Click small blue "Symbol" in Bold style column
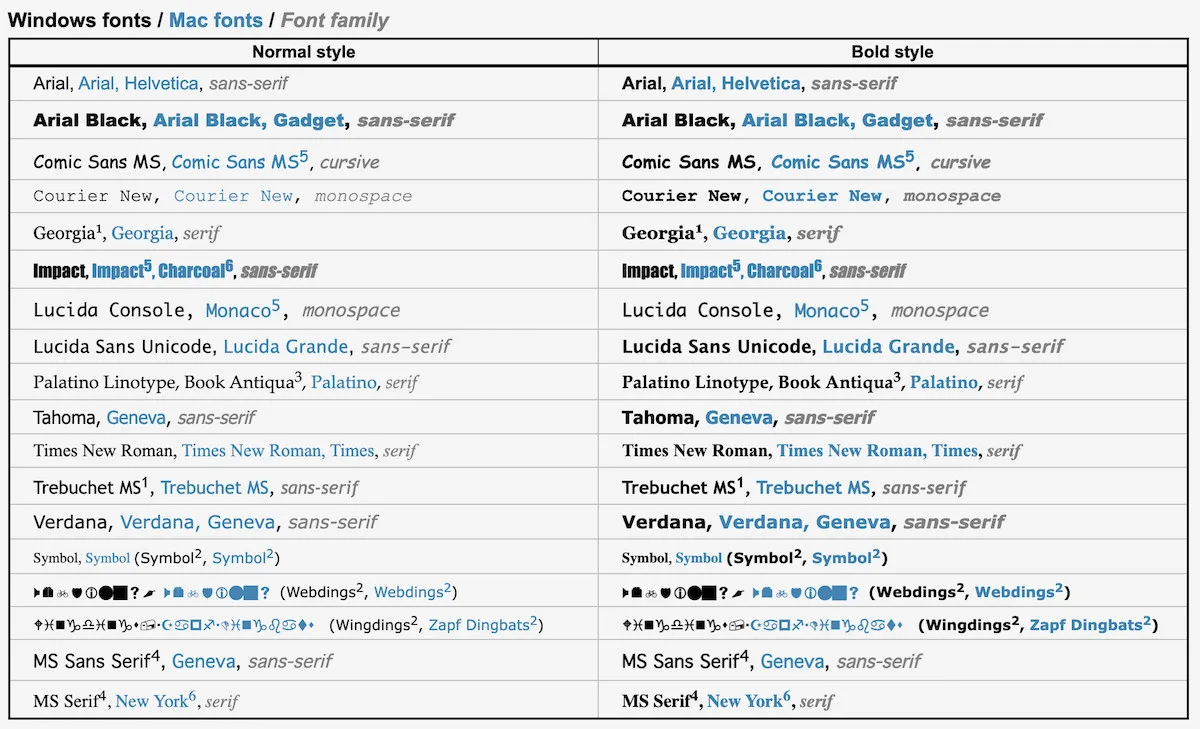The height and width of the screenshot is (729, 1200). [698, 558]
